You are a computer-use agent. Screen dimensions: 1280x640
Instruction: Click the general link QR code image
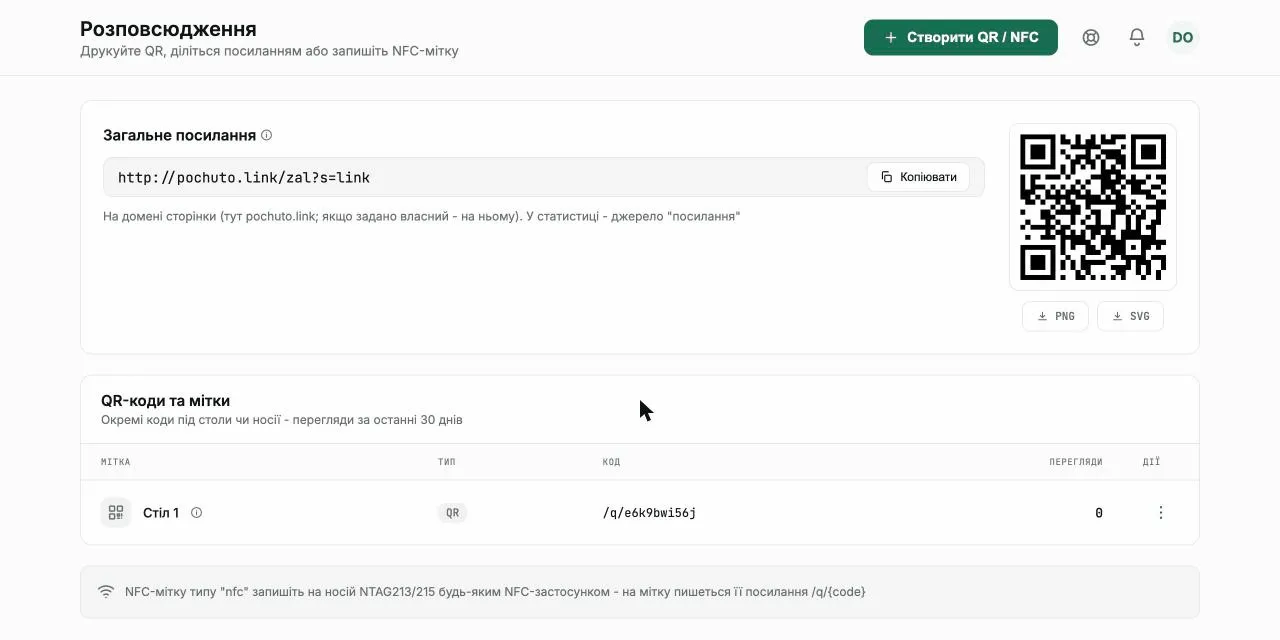(1093, 207)
